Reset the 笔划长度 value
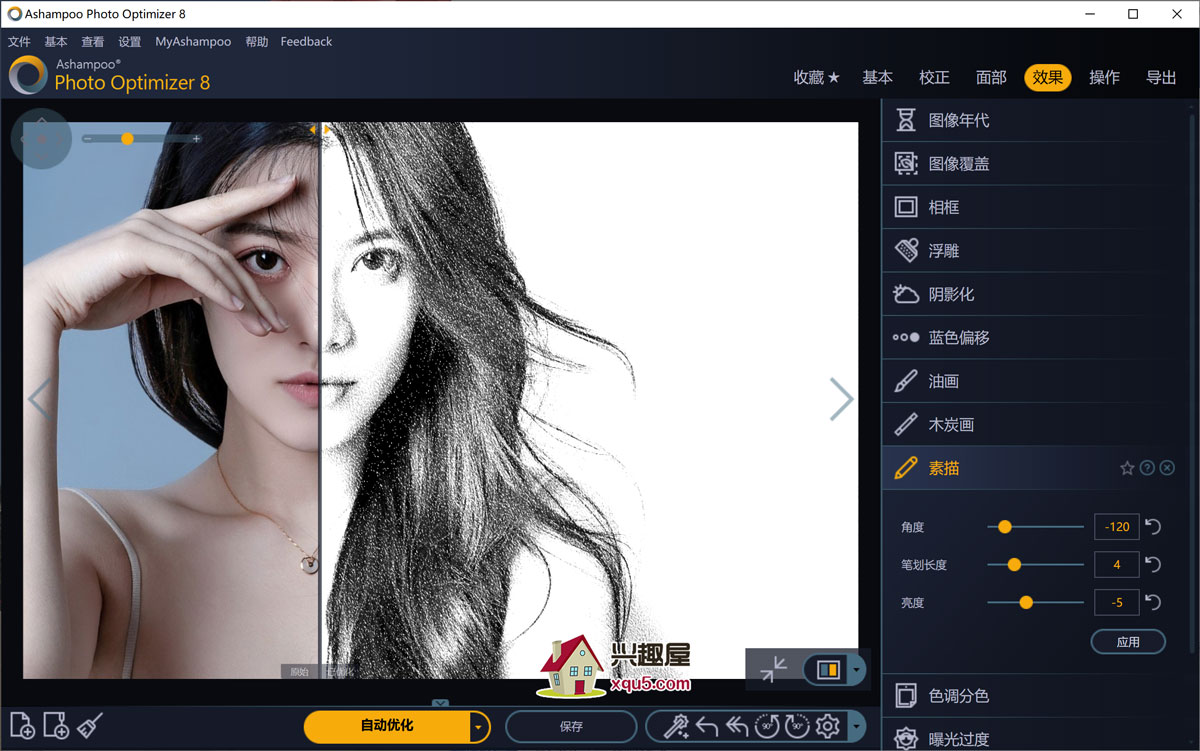 coord(1153,564)
